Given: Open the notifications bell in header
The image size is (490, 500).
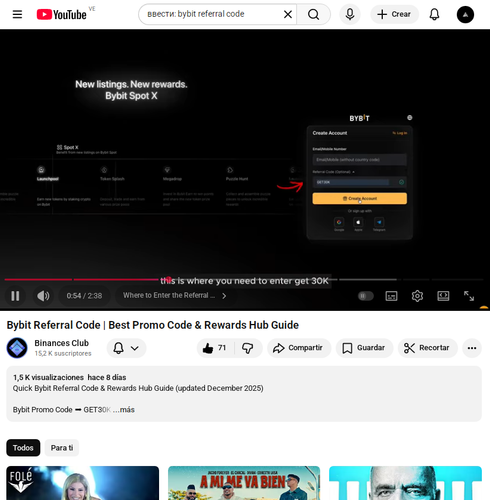Looking at the screenshot, I should click(x=434, y=14).
